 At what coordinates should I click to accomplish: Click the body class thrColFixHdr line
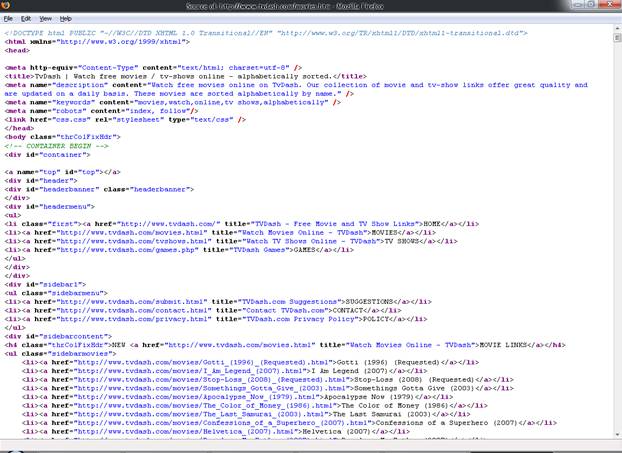point(62,137)
